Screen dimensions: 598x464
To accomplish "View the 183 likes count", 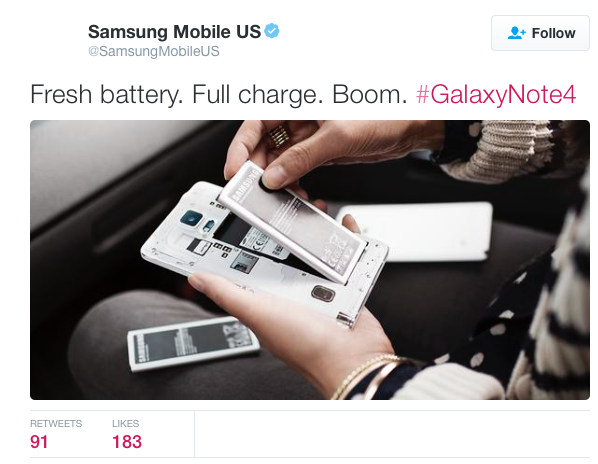I will 127,442.
